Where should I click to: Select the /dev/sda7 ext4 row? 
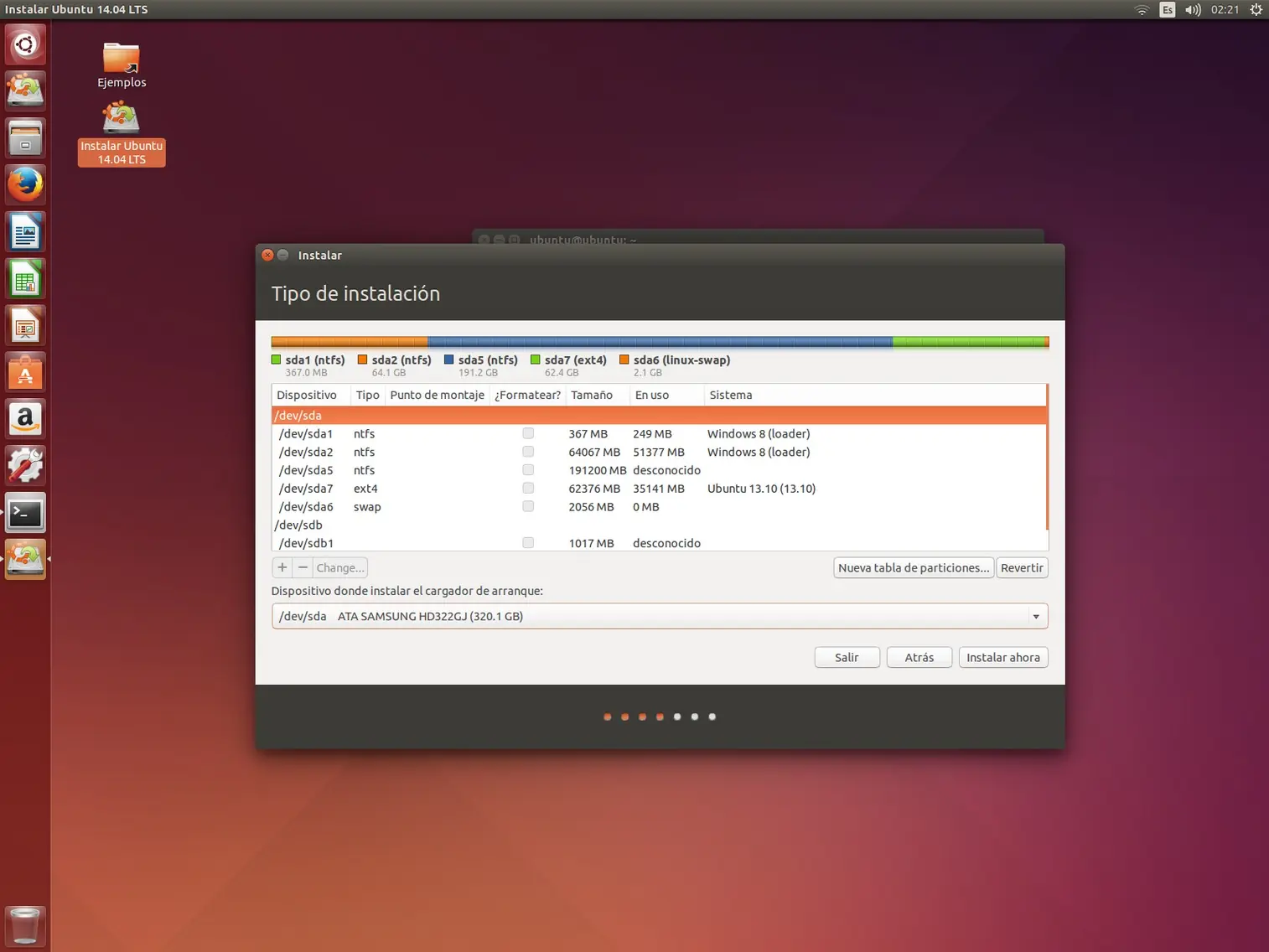pos(659,488)
